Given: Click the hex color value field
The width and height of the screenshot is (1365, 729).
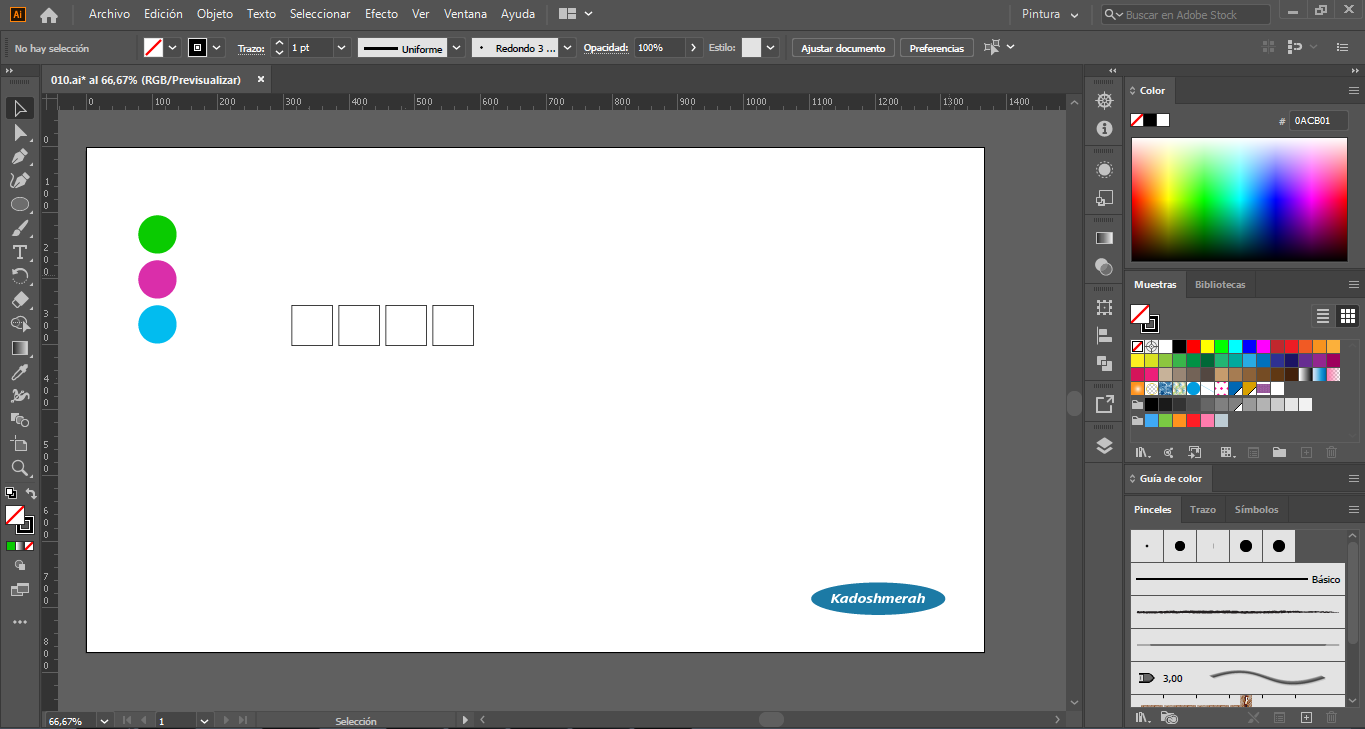Looking at the screenshot, I should pos(1318,120).
